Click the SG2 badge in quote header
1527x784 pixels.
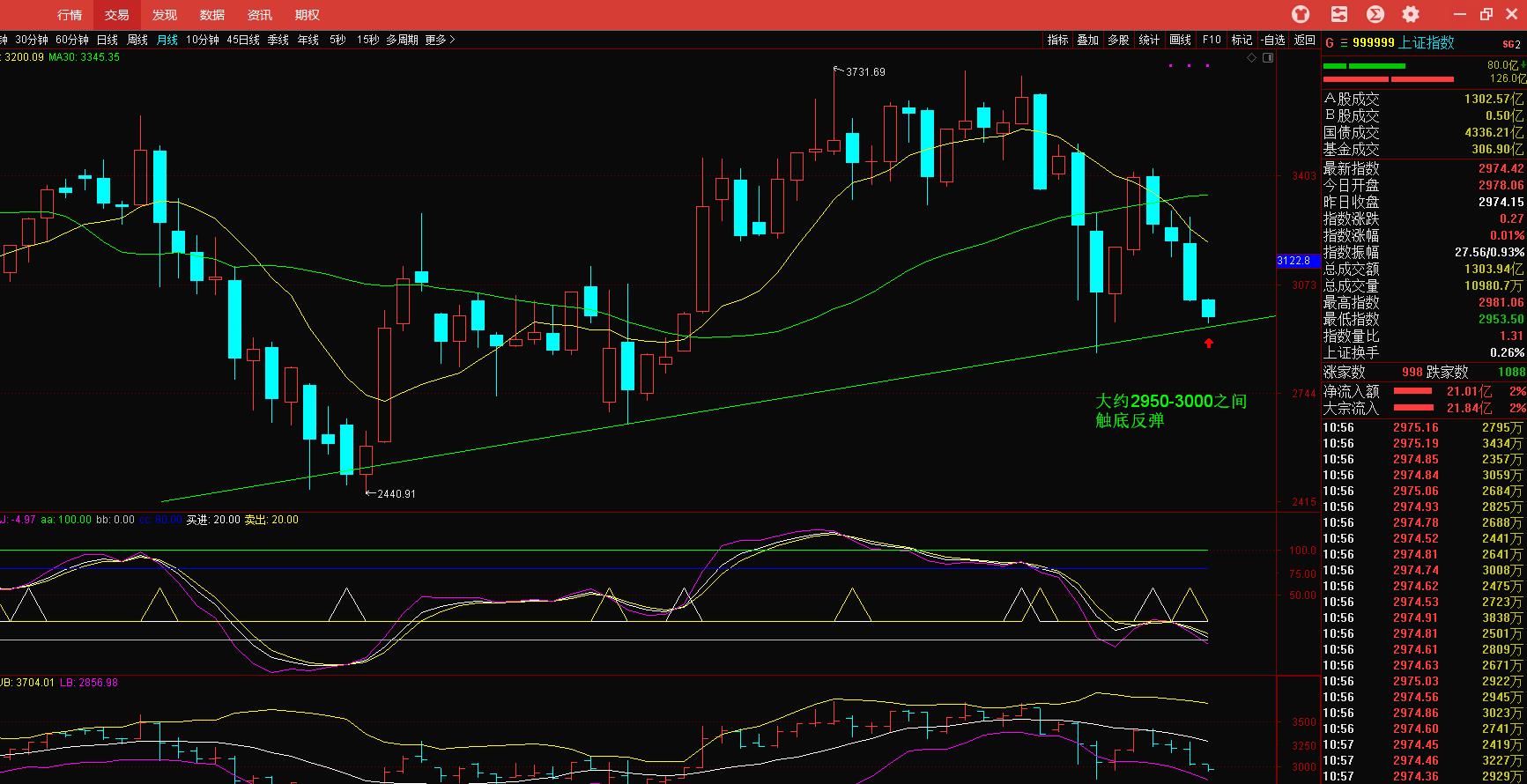coord(1511,43)
